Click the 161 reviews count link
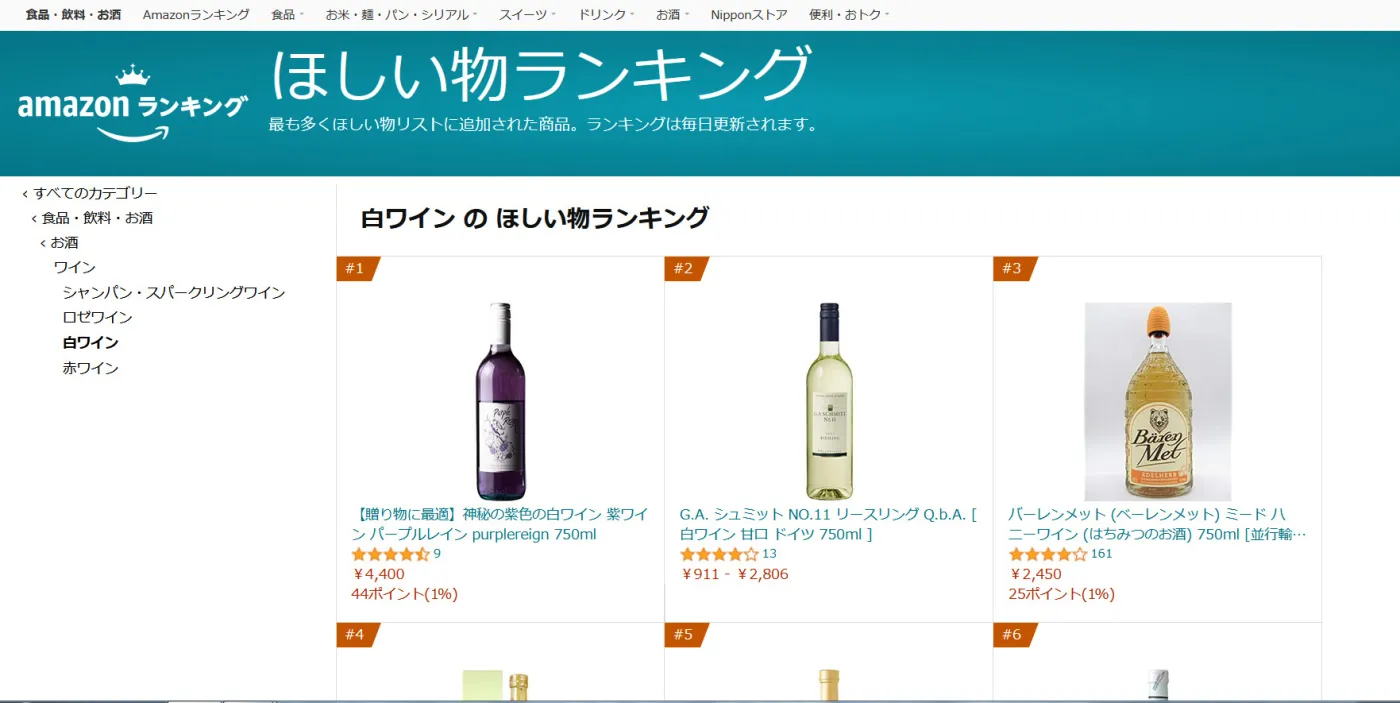 point(1101,554)
